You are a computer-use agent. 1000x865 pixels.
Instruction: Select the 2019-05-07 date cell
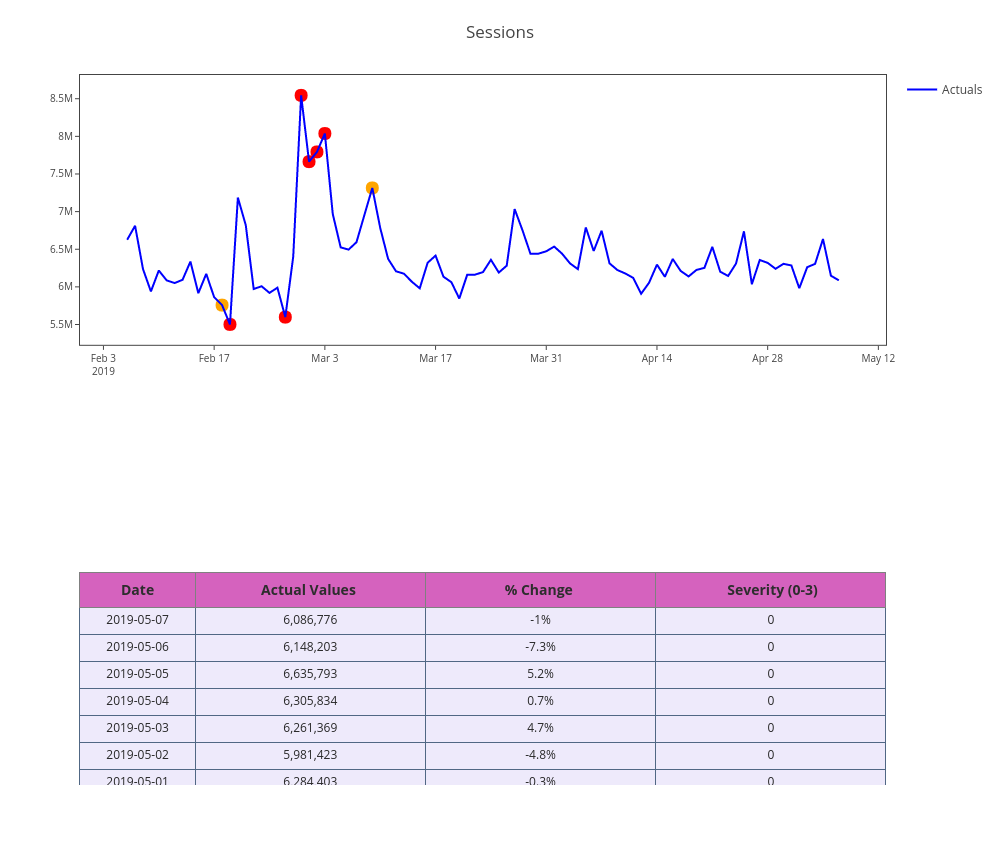click(137, 620)
